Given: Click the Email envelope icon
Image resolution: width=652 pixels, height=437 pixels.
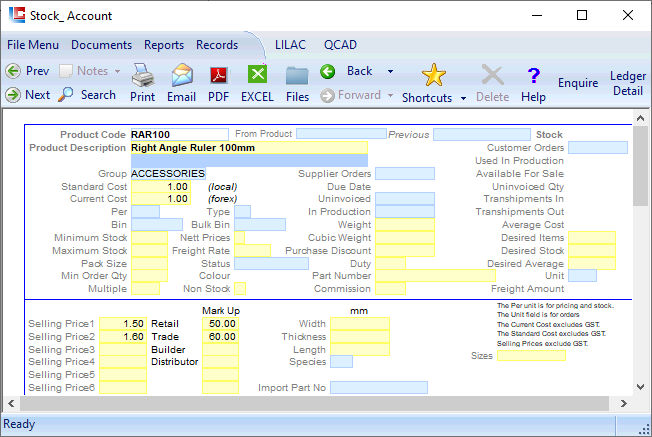Looking at the screenshot, I should 182,75.
